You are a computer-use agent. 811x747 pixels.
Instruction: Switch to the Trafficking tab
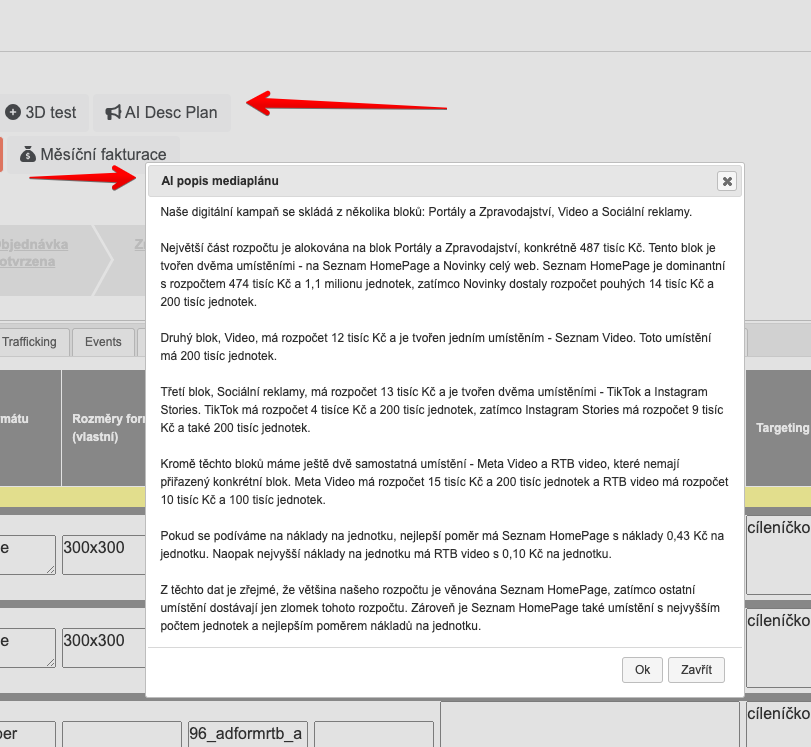(30, 342)
